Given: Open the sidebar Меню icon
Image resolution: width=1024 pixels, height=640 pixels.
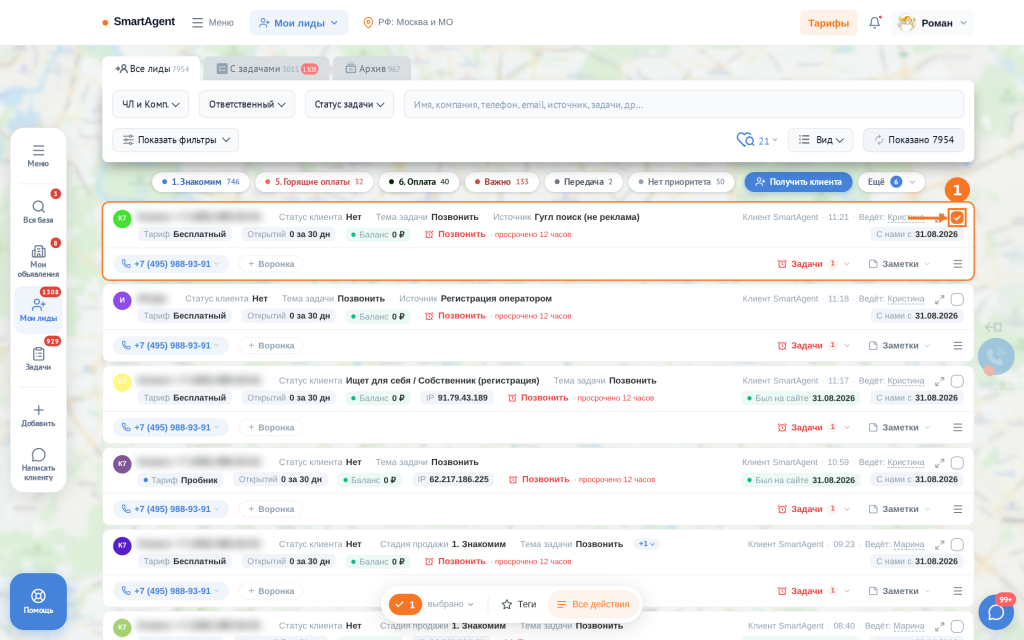Looking at the screenshot, I should click(x=38, y=155).
